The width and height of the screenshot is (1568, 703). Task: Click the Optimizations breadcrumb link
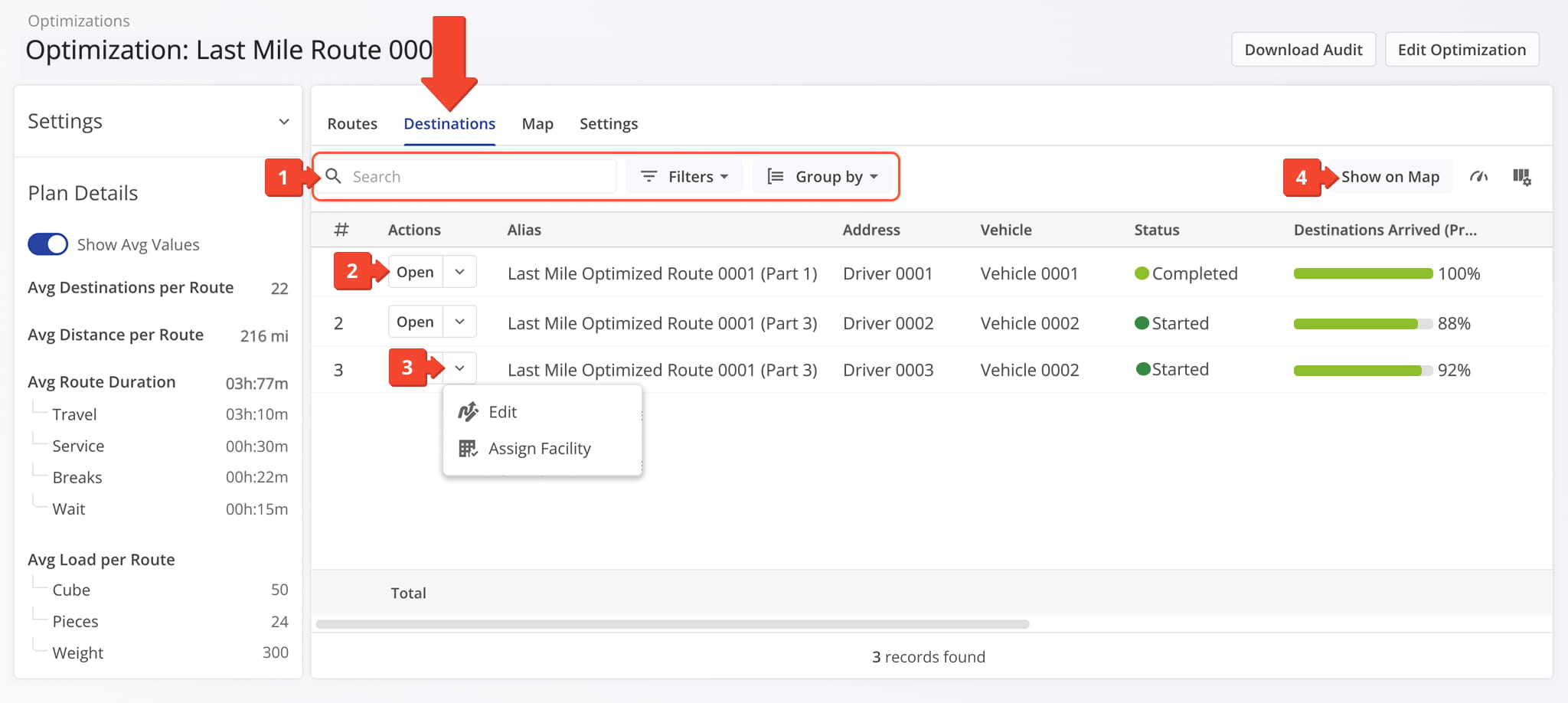pyautogui.click(x=79, y=21)
